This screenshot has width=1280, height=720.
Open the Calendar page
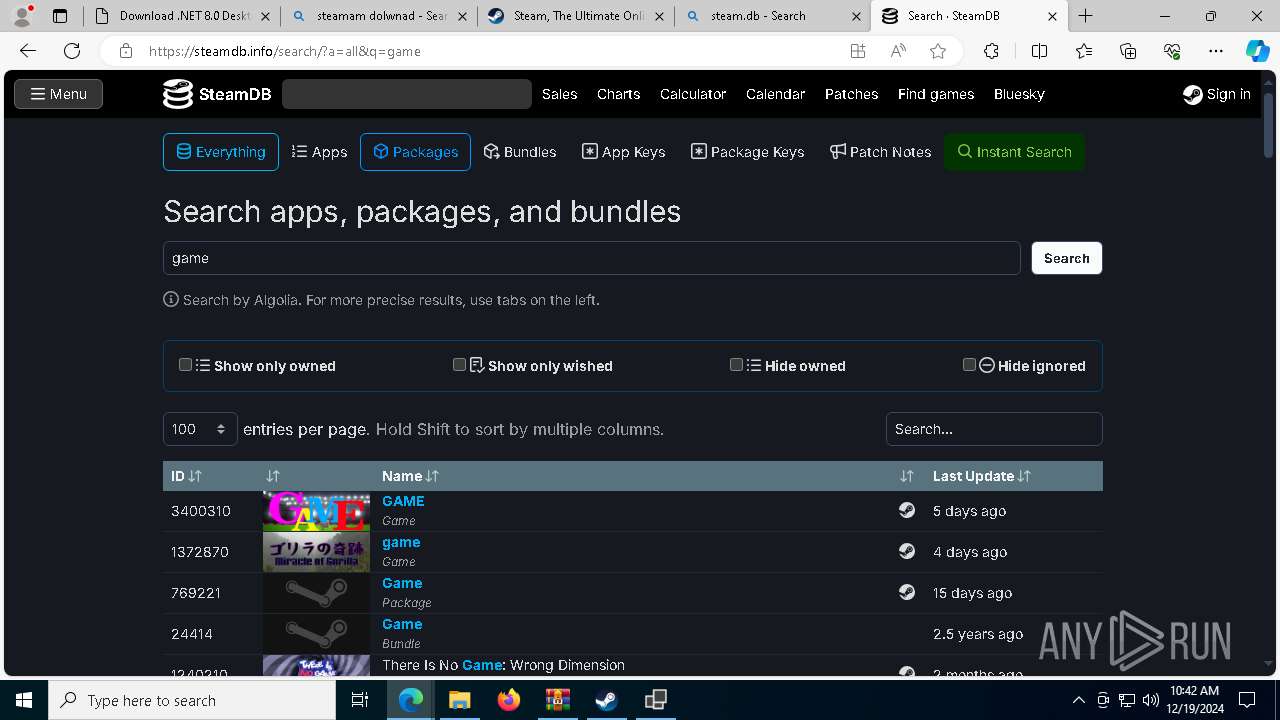click(775, 94)
